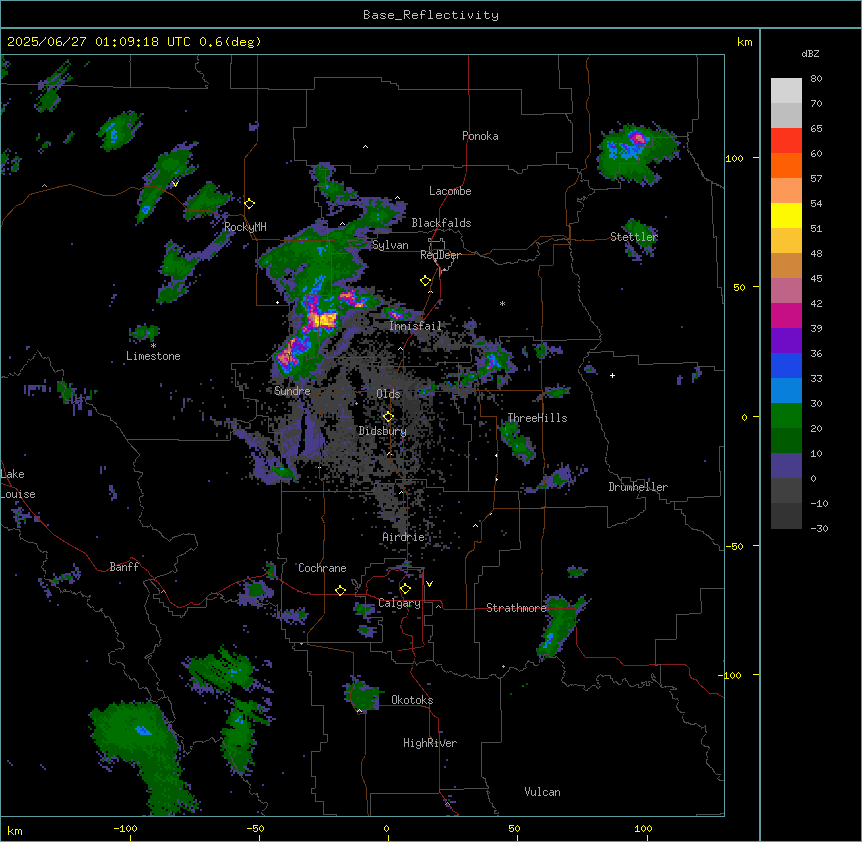Viewport: 862px width, 842px height.
Task: Click the RockyMH label
Action: pyautogui.click(x=245, y=227)
